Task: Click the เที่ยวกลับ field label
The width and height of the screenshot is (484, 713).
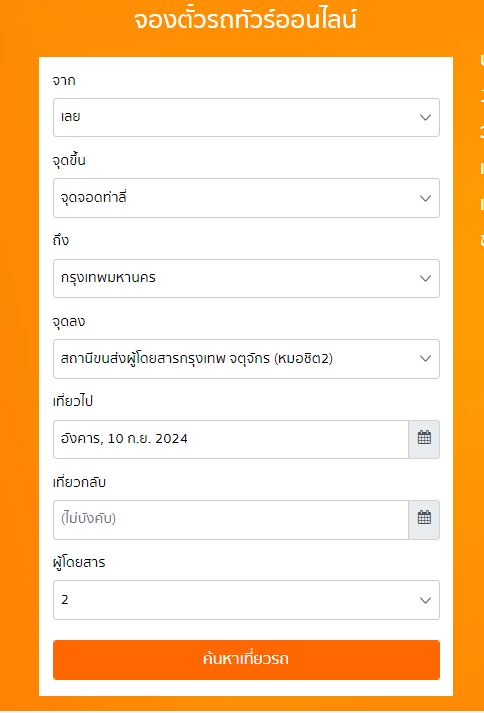Action: (x=79, y=482)
